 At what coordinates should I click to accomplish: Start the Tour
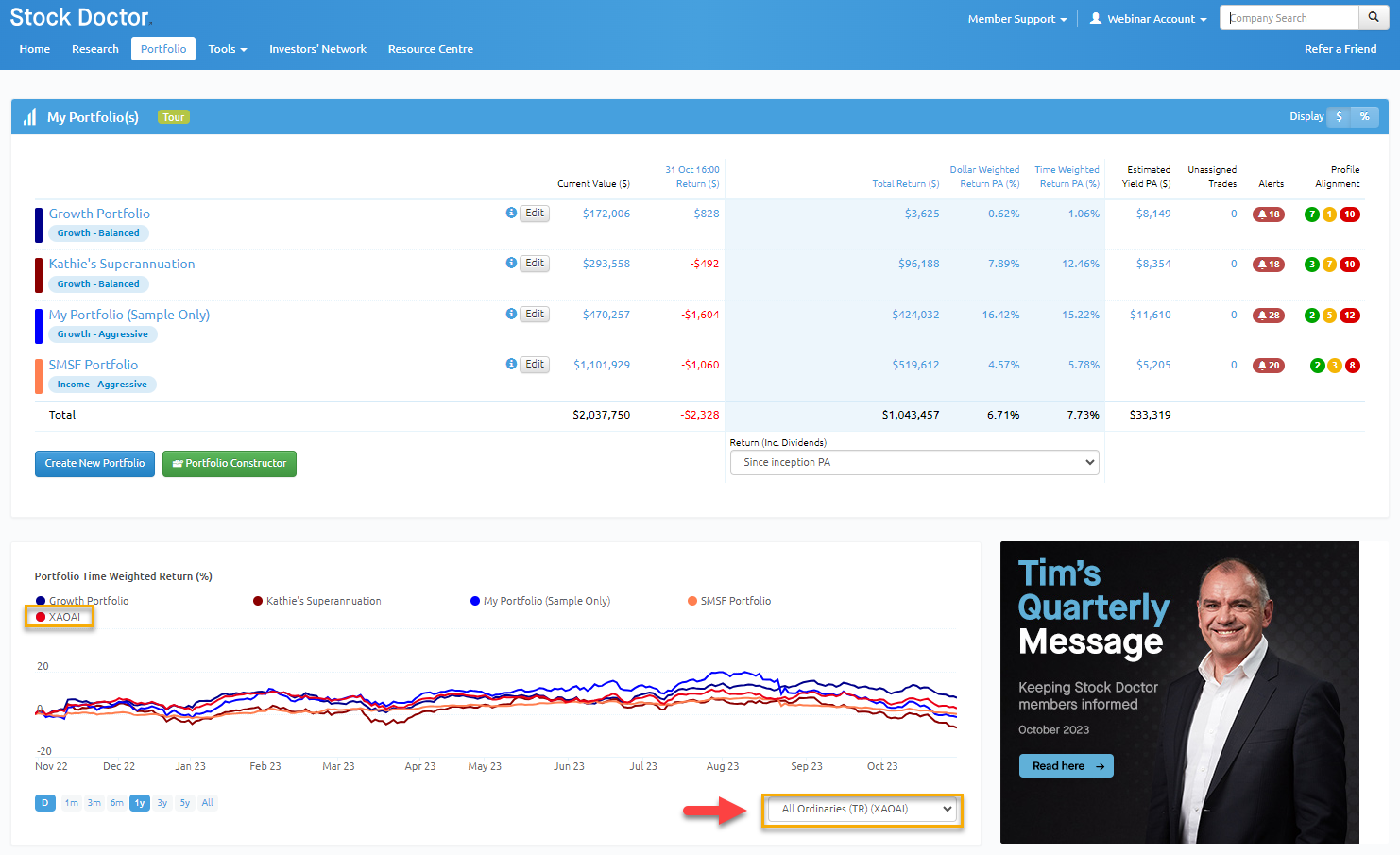[174, 117]
